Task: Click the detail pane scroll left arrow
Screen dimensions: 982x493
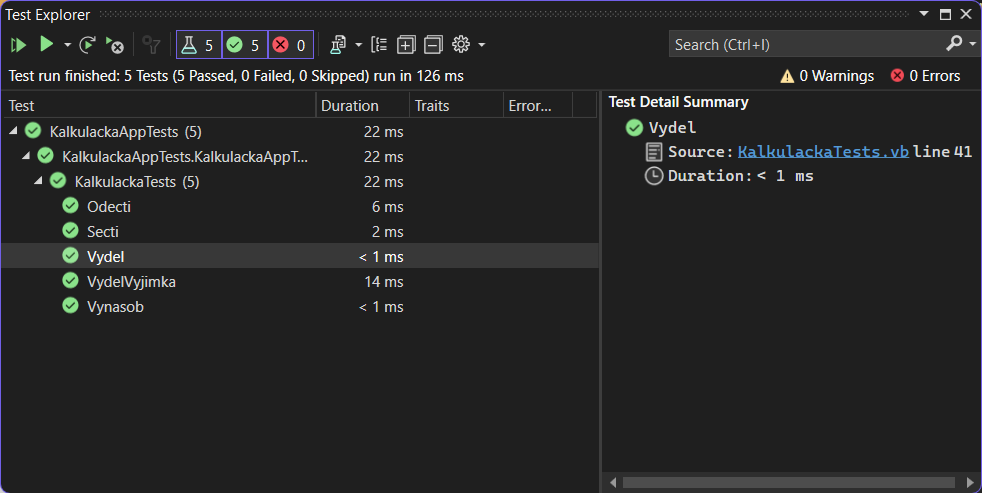Action: [x=612, y=482]
